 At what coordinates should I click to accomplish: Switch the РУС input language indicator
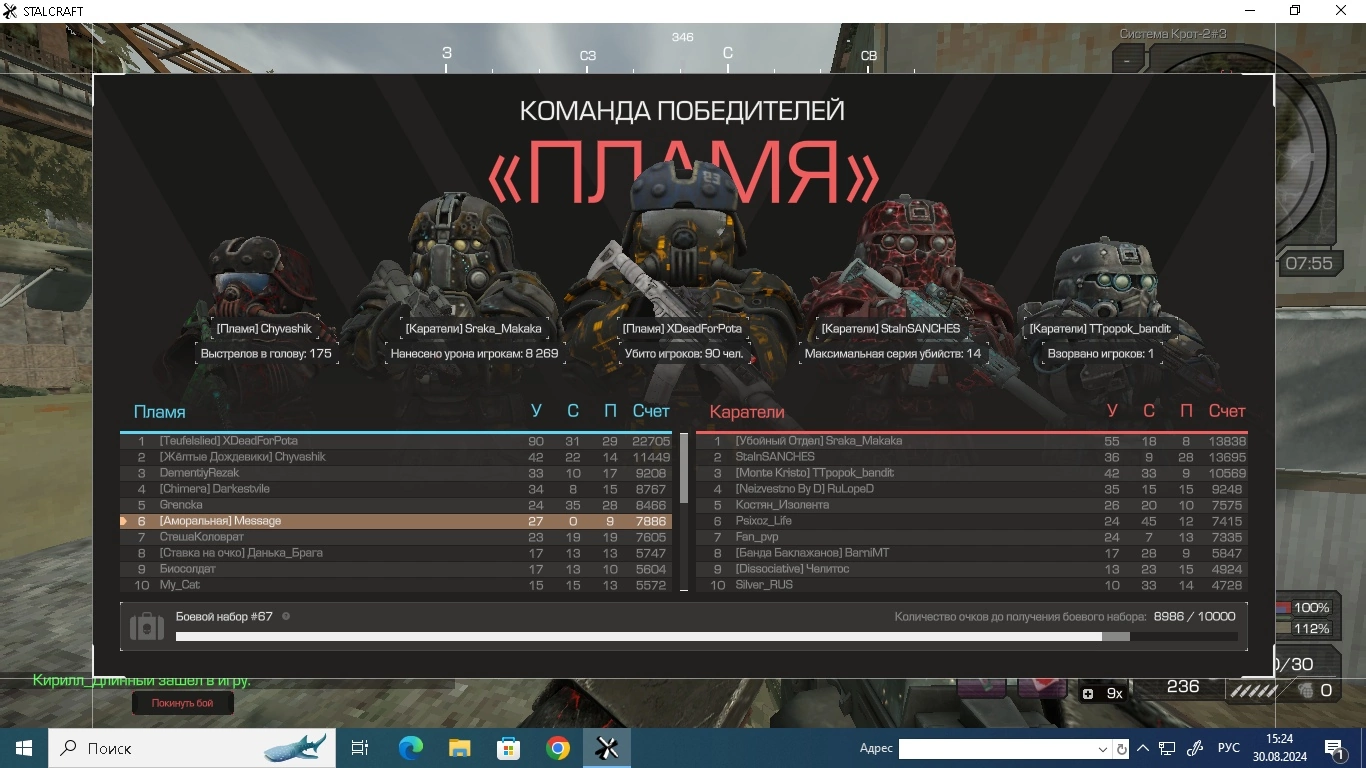[x=1229, y=748]
